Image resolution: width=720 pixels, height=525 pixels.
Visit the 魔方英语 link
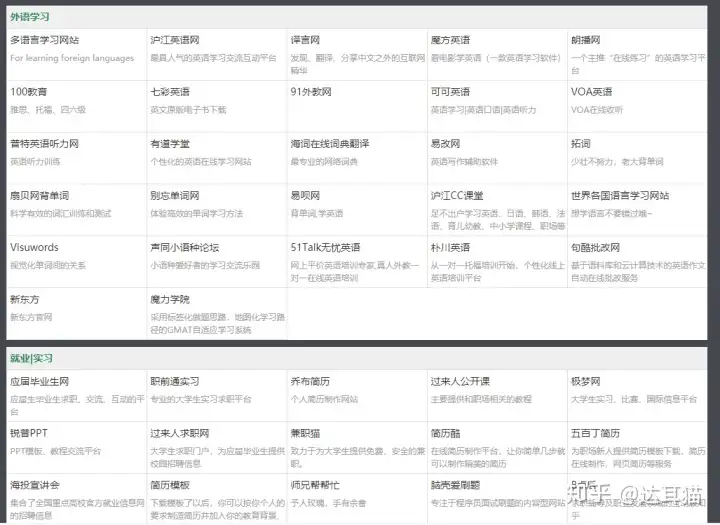(x=450, y=40)
